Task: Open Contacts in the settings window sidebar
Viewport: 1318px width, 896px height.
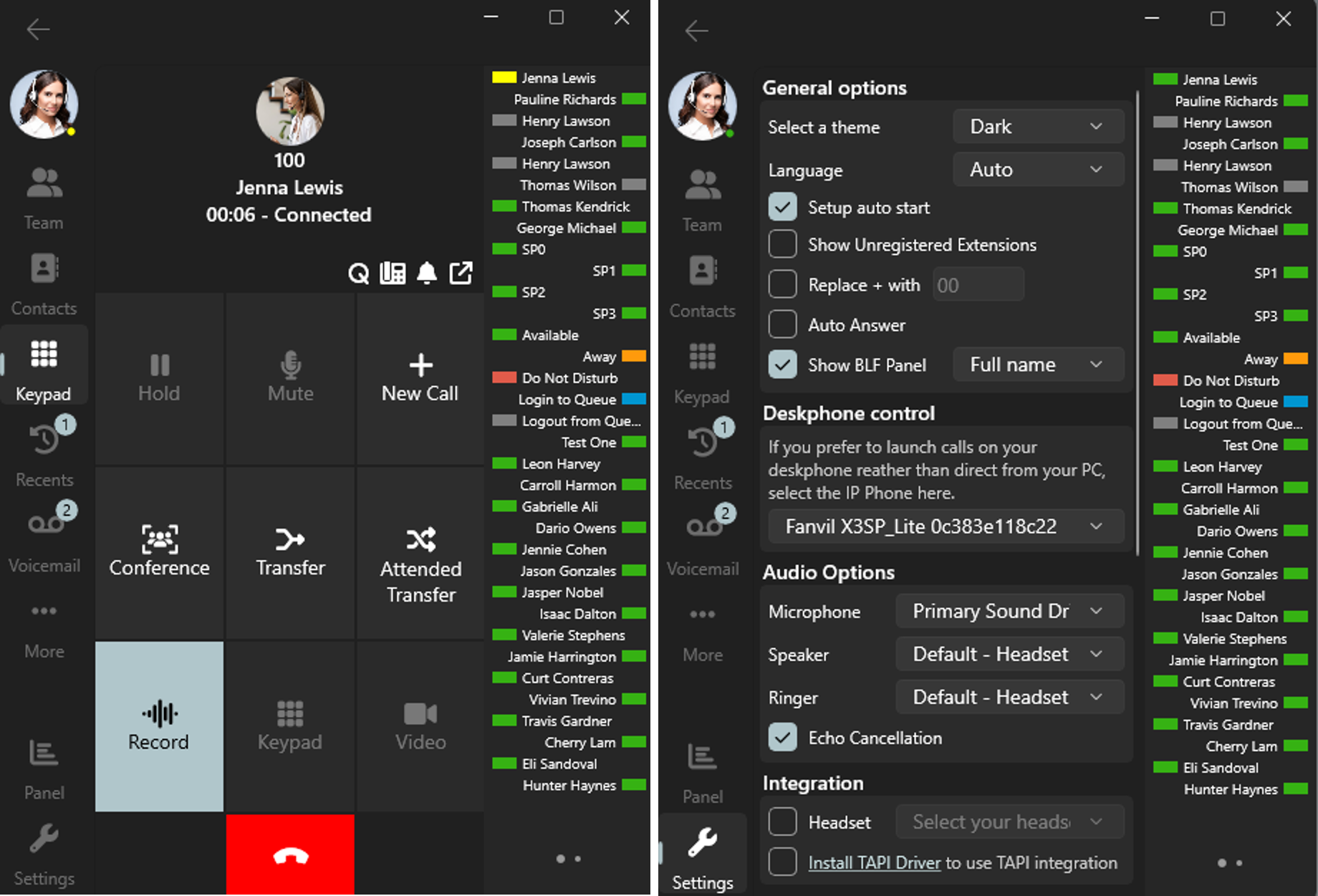Action: click(702, 286)
